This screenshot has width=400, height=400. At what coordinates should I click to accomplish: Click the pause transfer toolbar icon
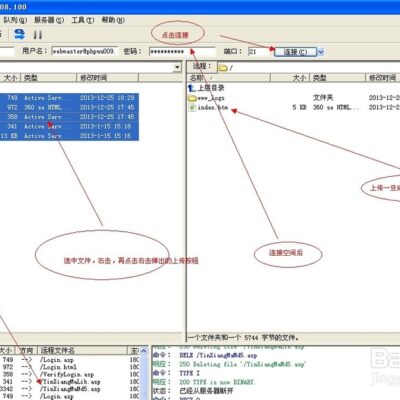click(x=38, y=35)
